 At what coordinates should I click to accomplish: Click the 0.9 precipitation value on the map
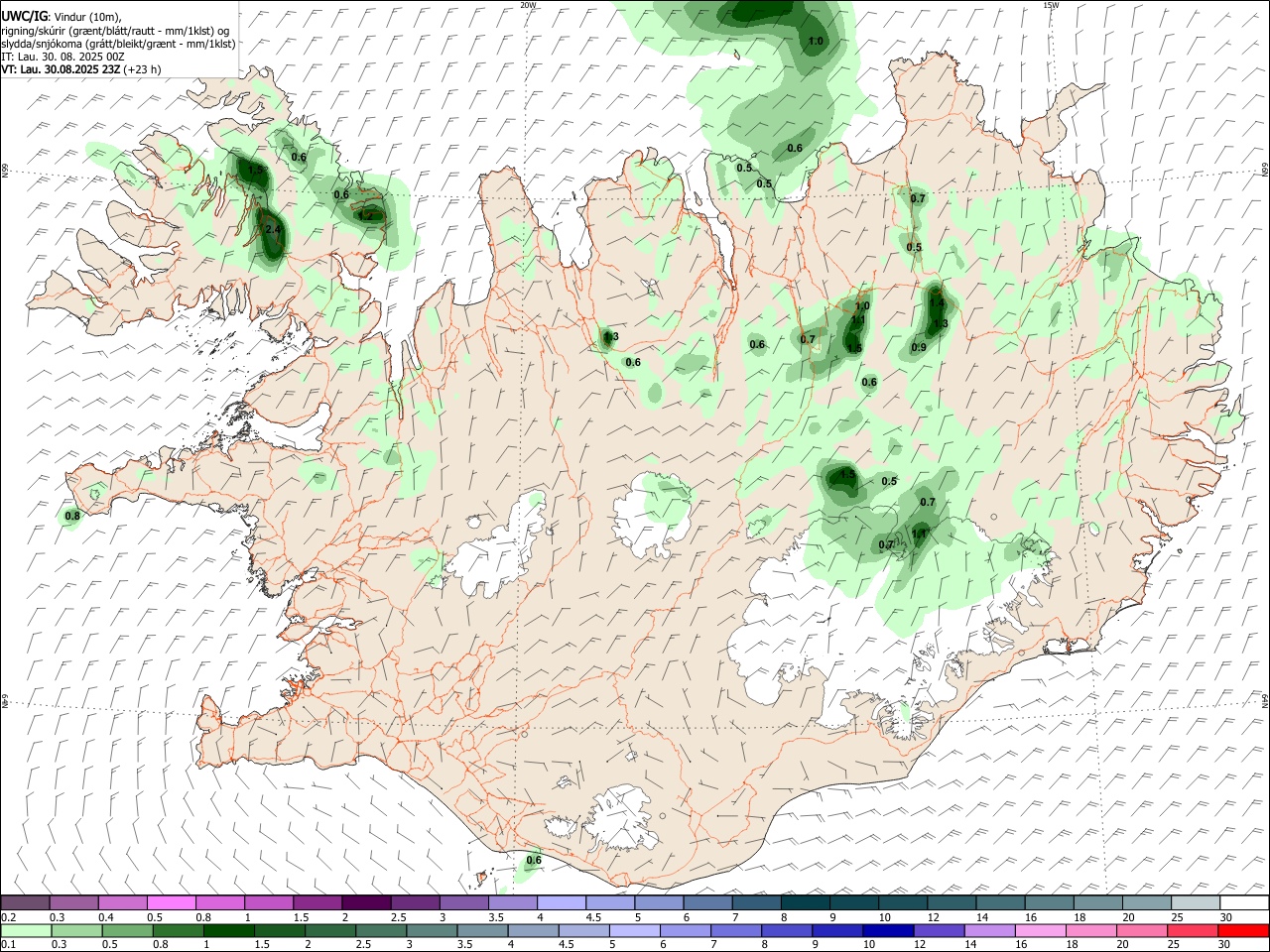pyautogui.click(x=919, y=347)
